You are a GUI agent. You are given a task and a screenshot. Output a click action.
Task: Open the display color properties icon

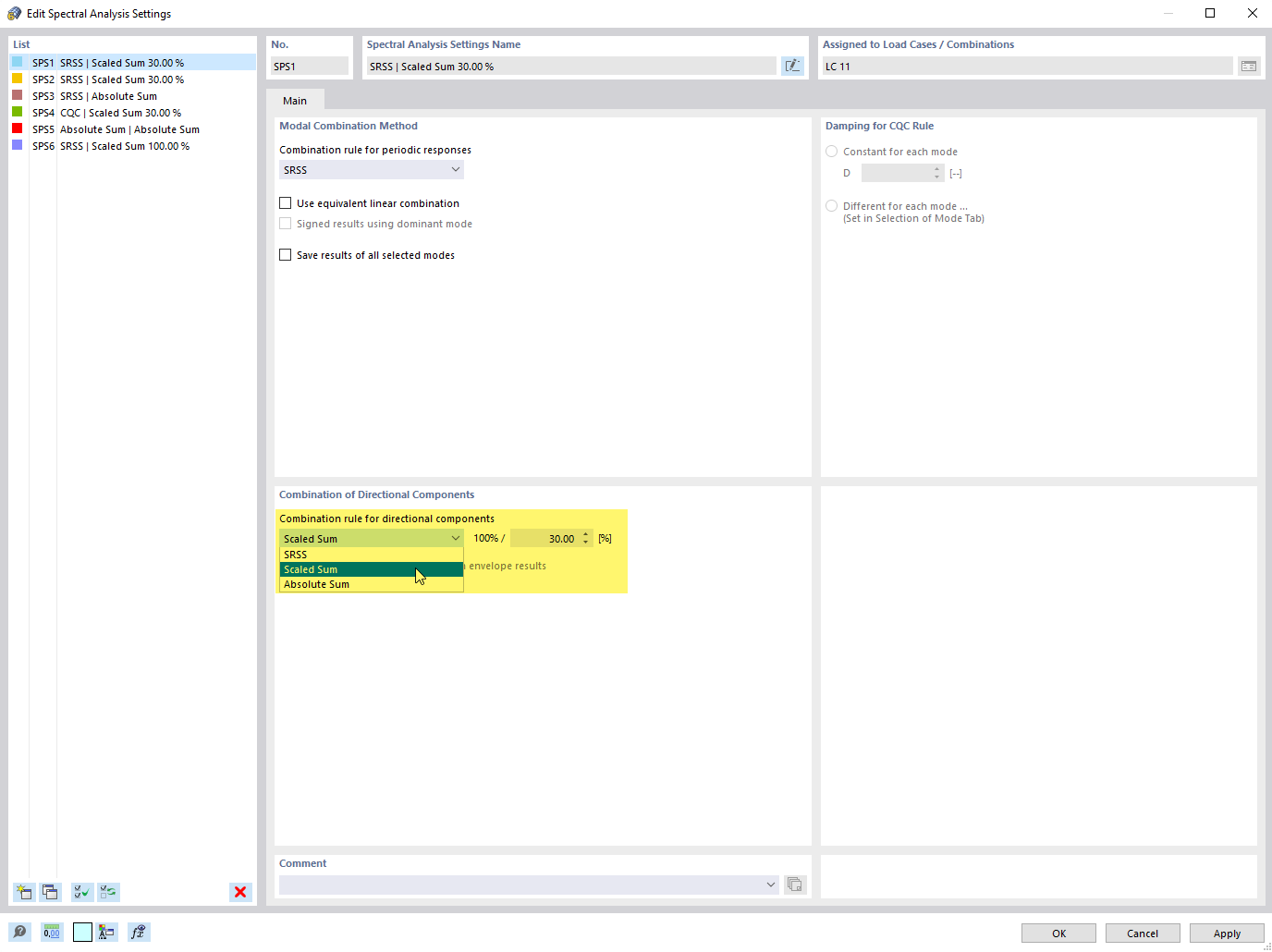pyautogui.click(x=106, y=932)
